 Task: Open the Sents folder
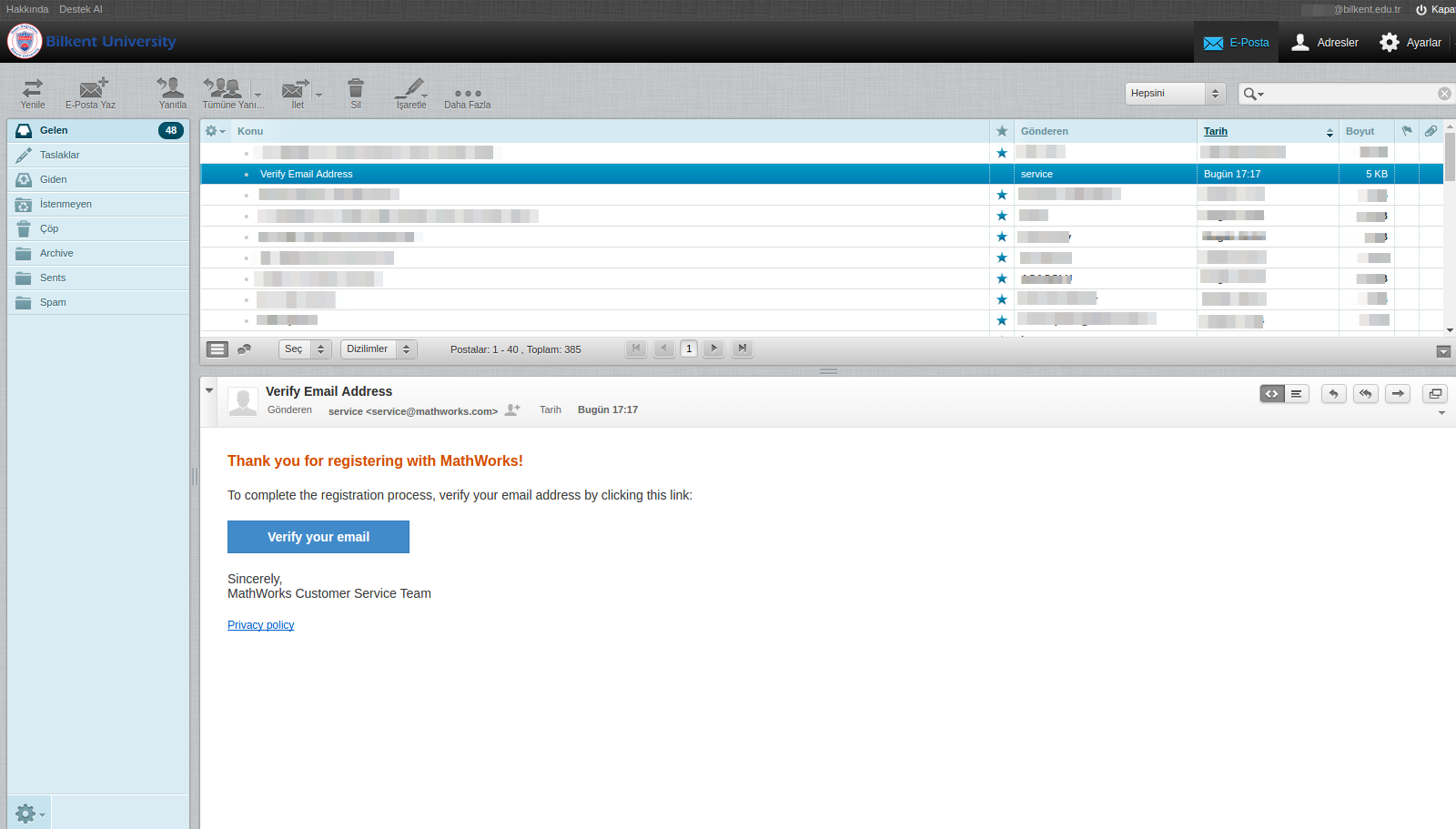point(98,278)
